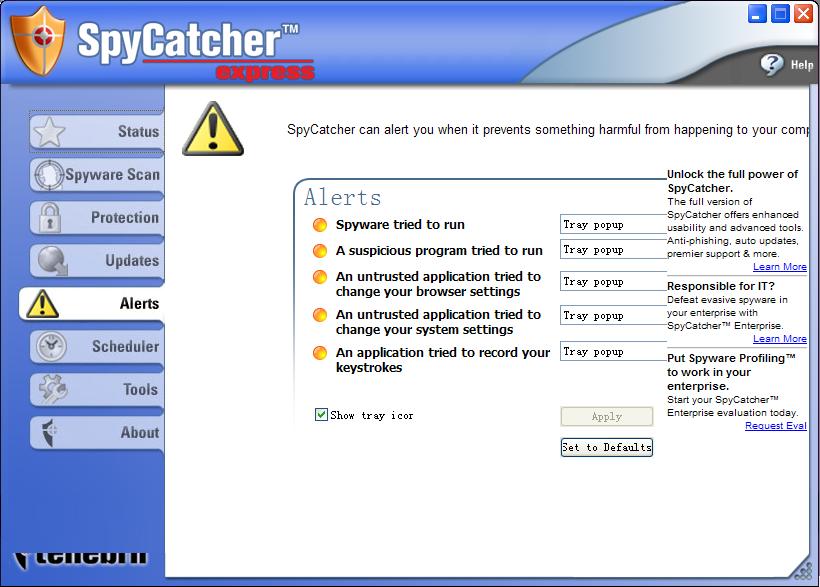Viewport: 820px width, 587px height.
Task: Open the dropdown for record keystrokes alert
Action: [x=613, y=352]
